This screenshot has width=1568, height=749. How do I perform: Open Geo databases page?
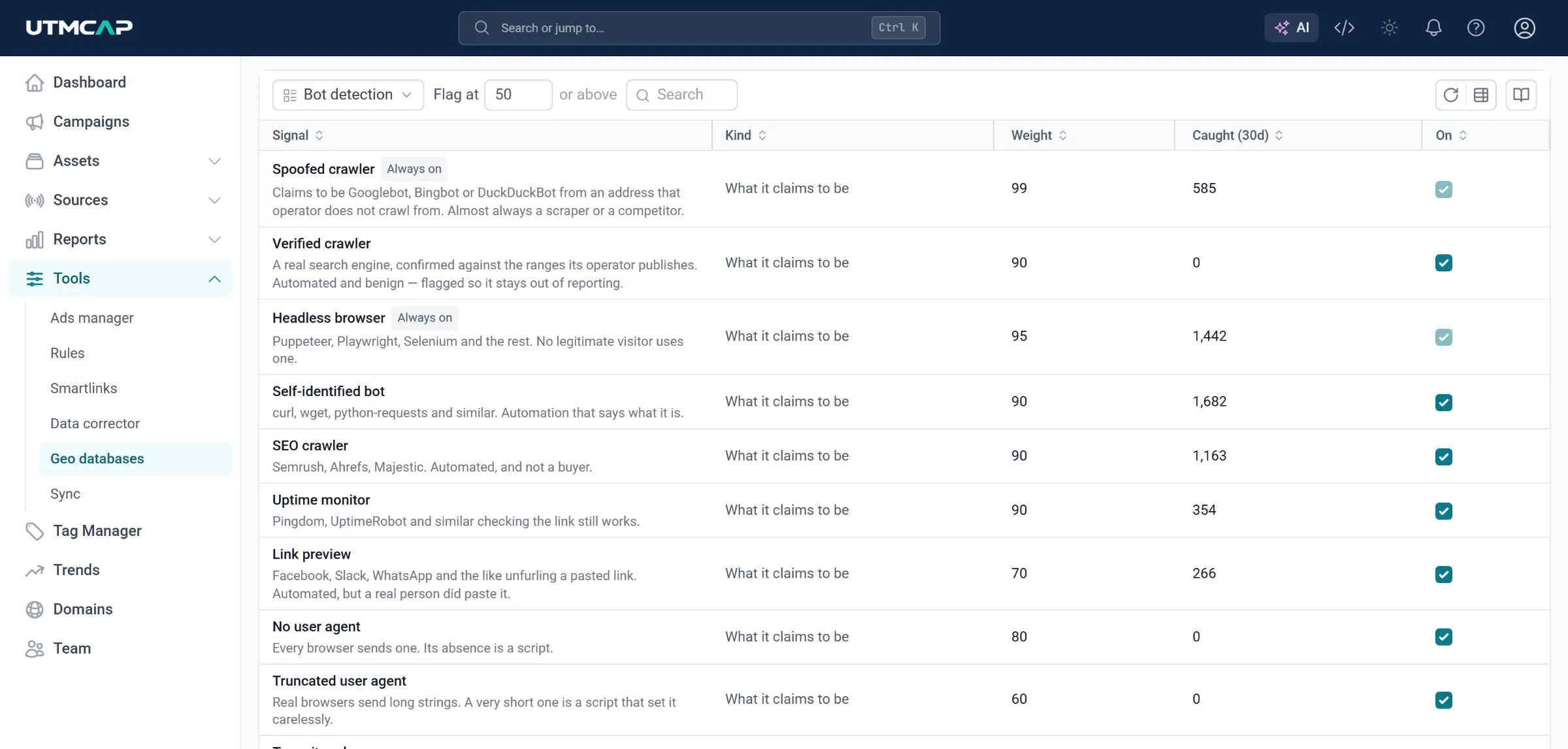point(136,459)
